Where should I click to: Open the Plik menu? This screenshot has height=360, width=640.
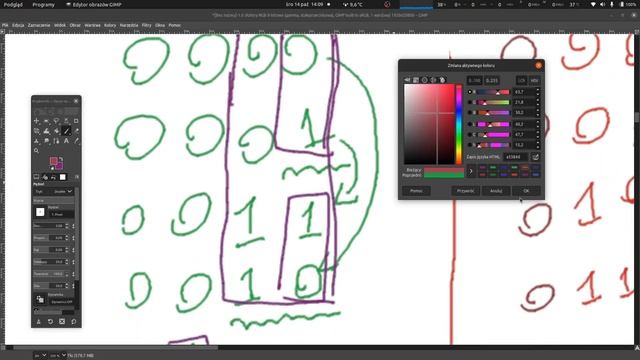(x=5, y=25)
